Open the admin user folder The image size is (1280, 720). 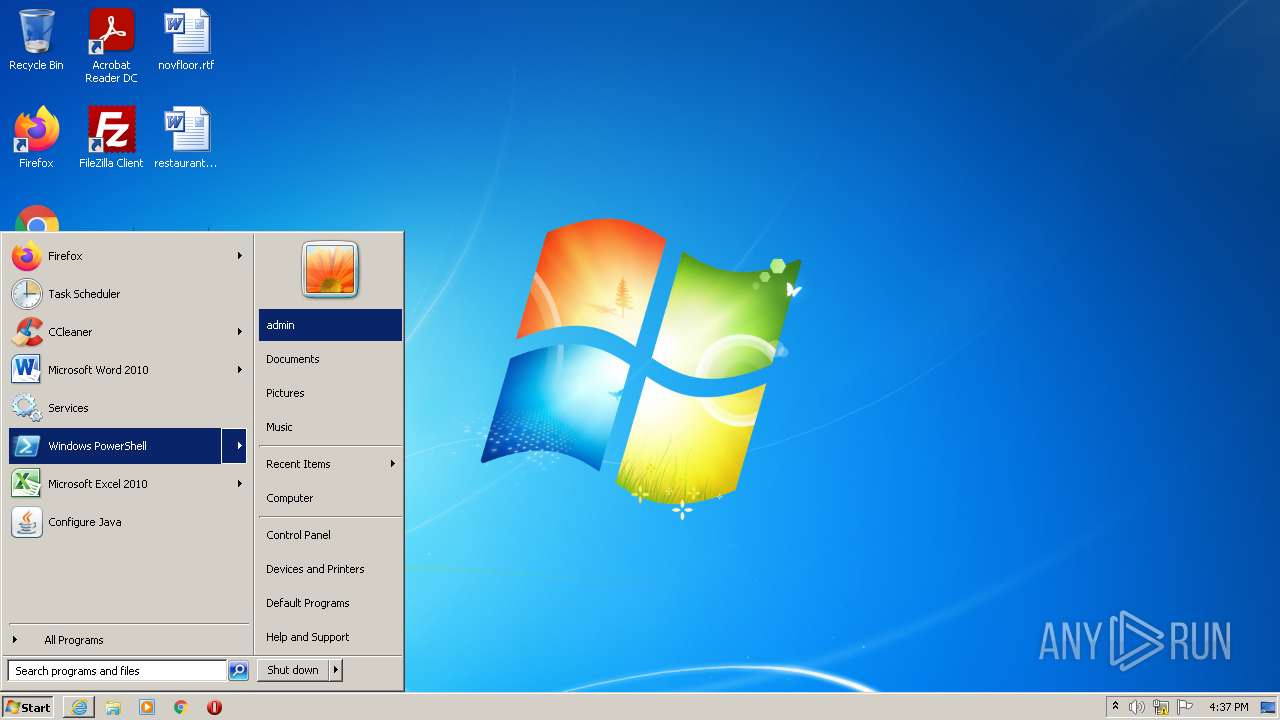[x=330, y=325]
